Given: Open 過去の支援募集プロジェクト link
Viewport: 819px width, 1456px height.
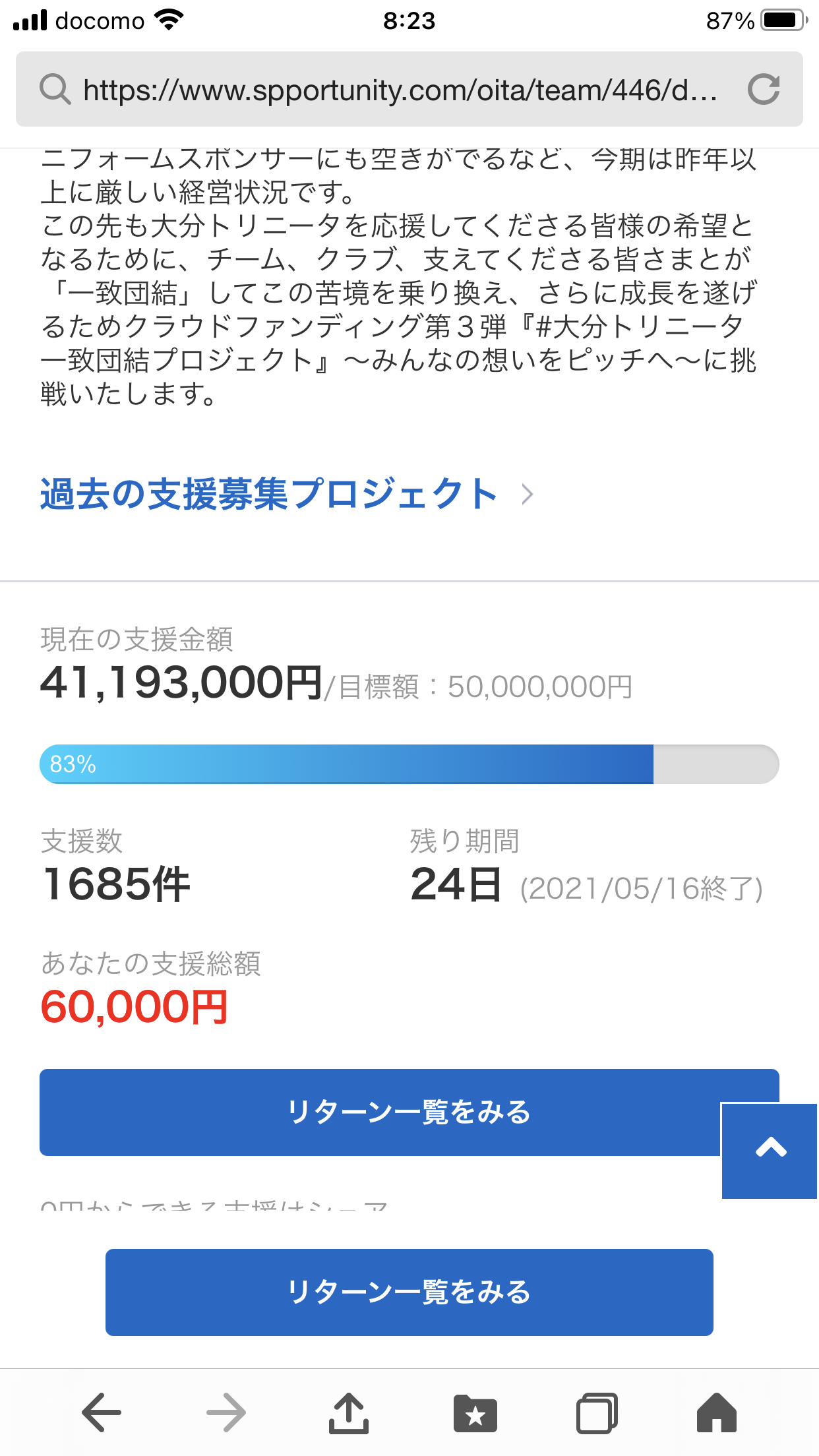Looking at the screenshot, I should click(x=268, y=494).
